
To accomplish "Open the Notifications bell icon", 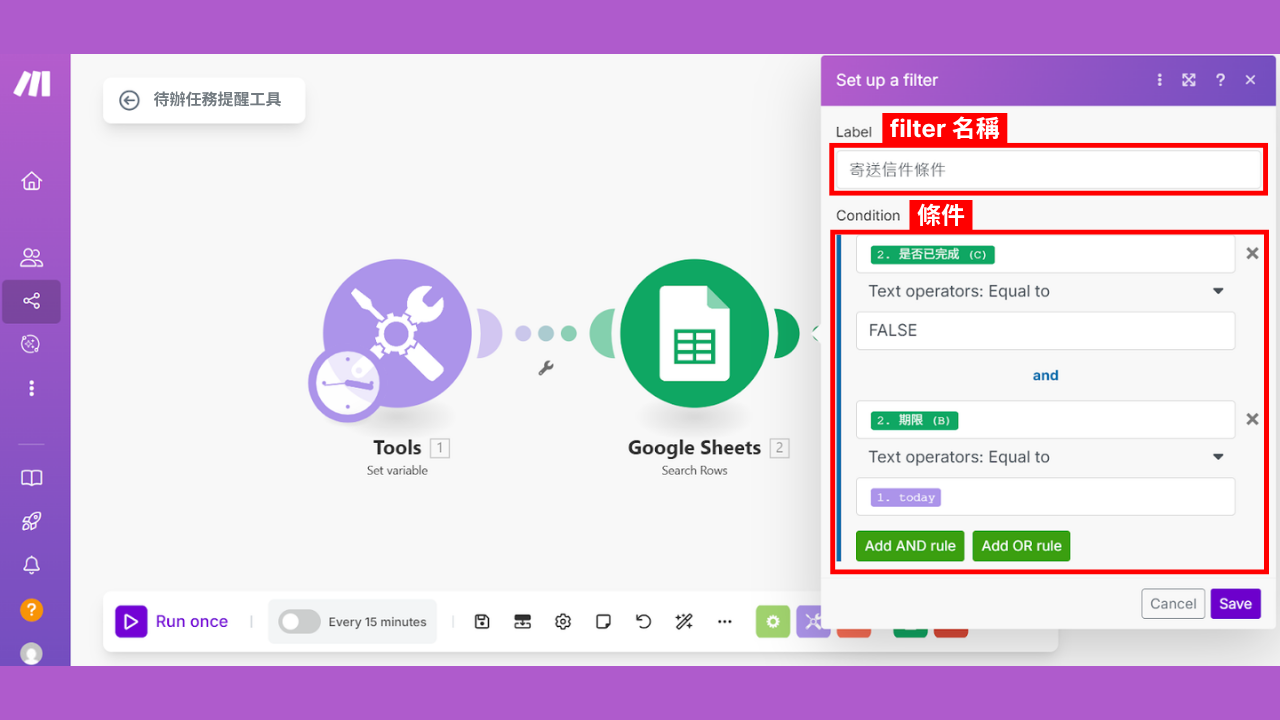I will [x=32, y=565].
